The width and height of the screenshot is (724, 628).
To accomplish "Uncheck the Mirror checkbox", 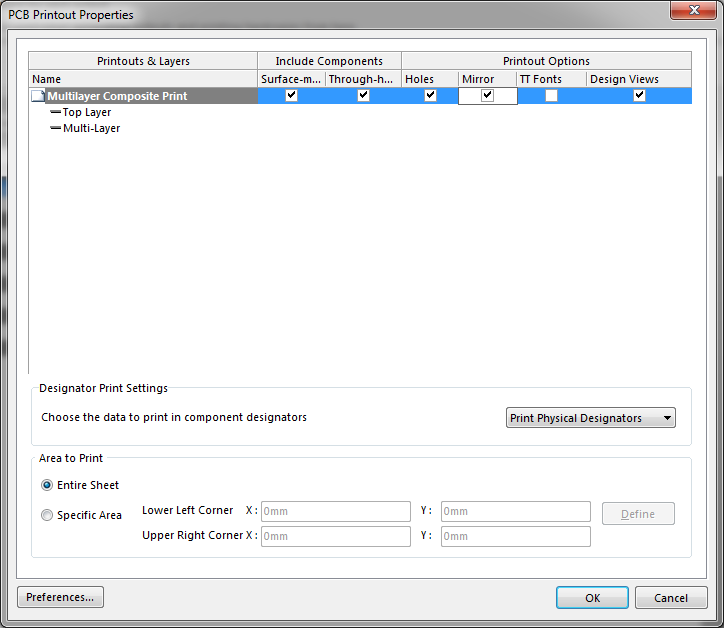I will click(487, 96).
